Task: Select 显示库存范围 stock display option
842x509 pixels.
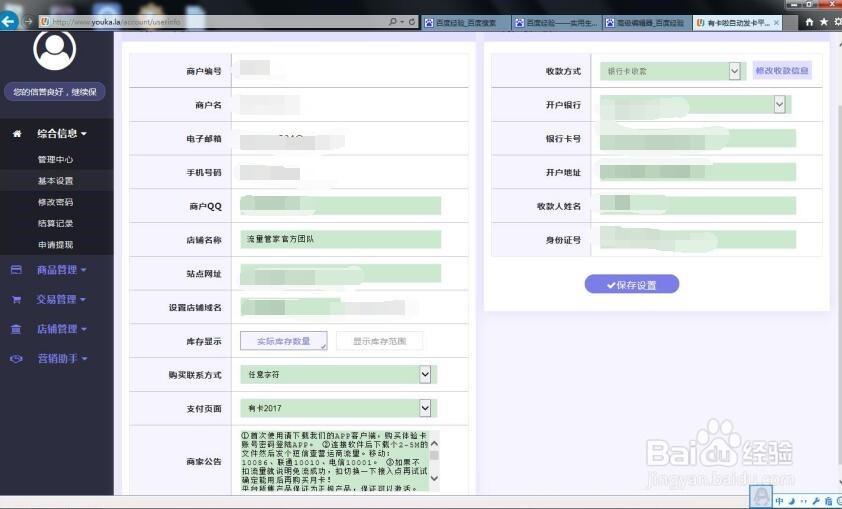Action: [x=380, y=341]
